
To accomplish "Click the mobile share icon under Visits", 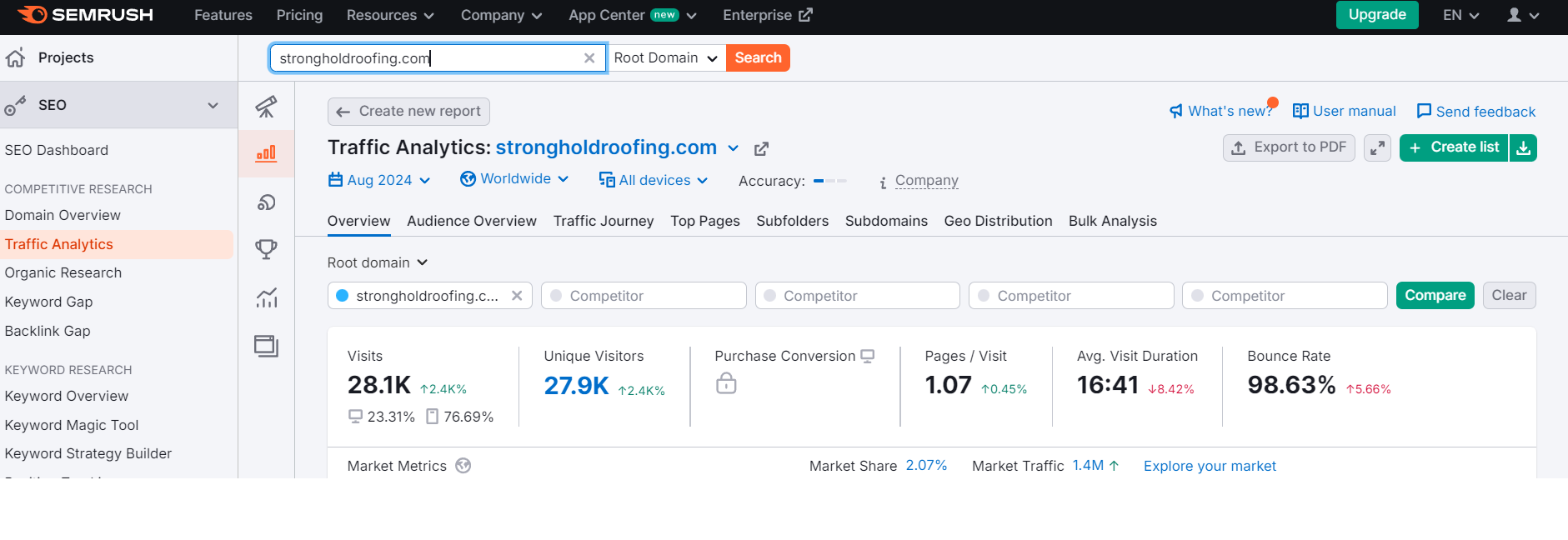I will [x=432, y=417].
